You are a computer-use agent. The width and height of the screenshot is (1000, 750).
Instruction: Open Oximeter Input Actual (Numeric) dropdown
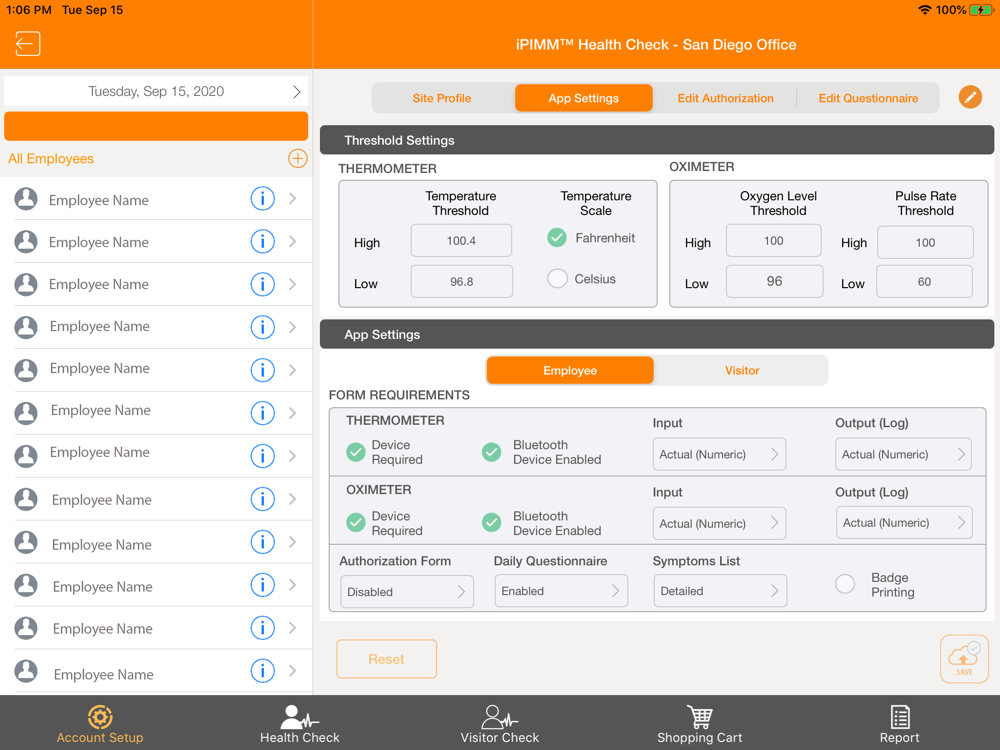click(719, 523)
